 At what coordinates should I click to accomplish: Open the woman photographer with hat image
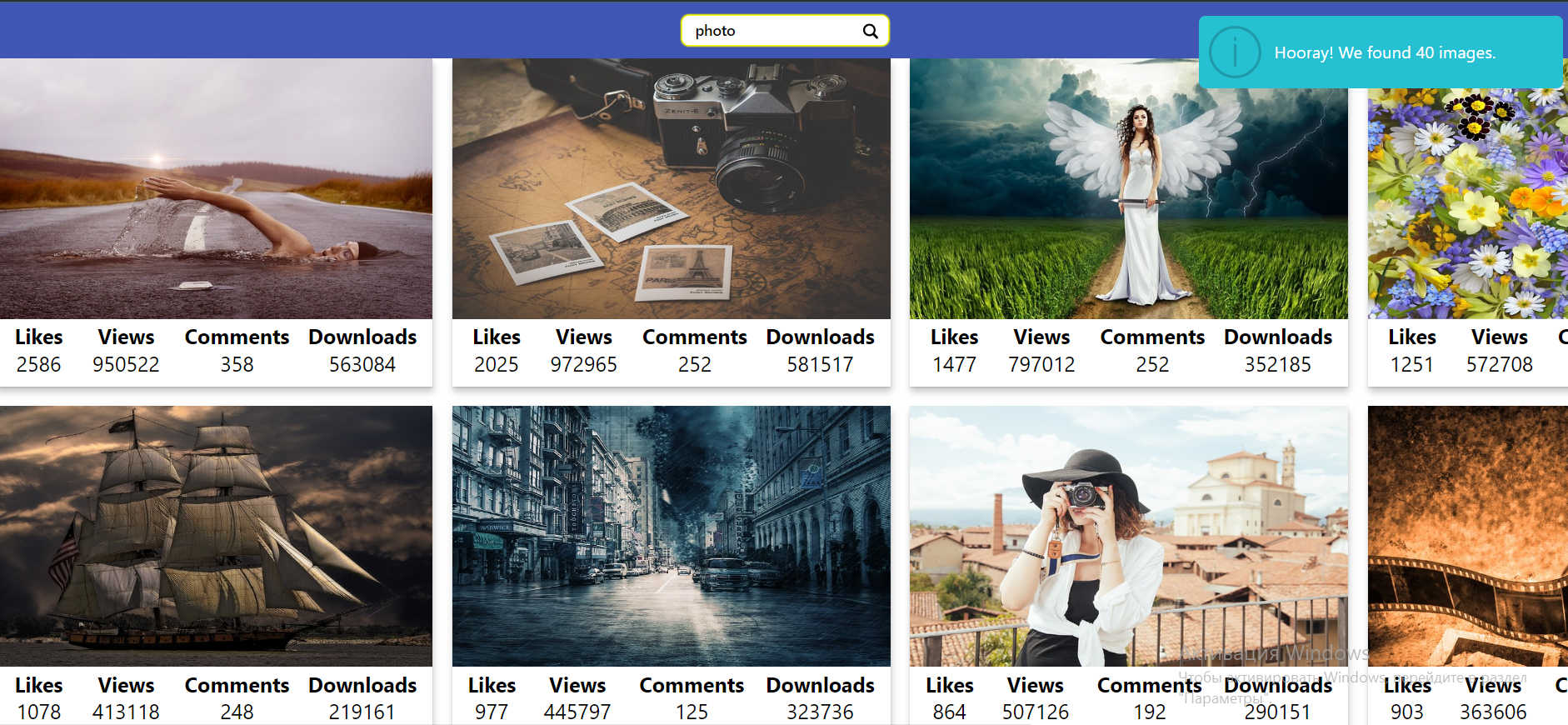1129,536
